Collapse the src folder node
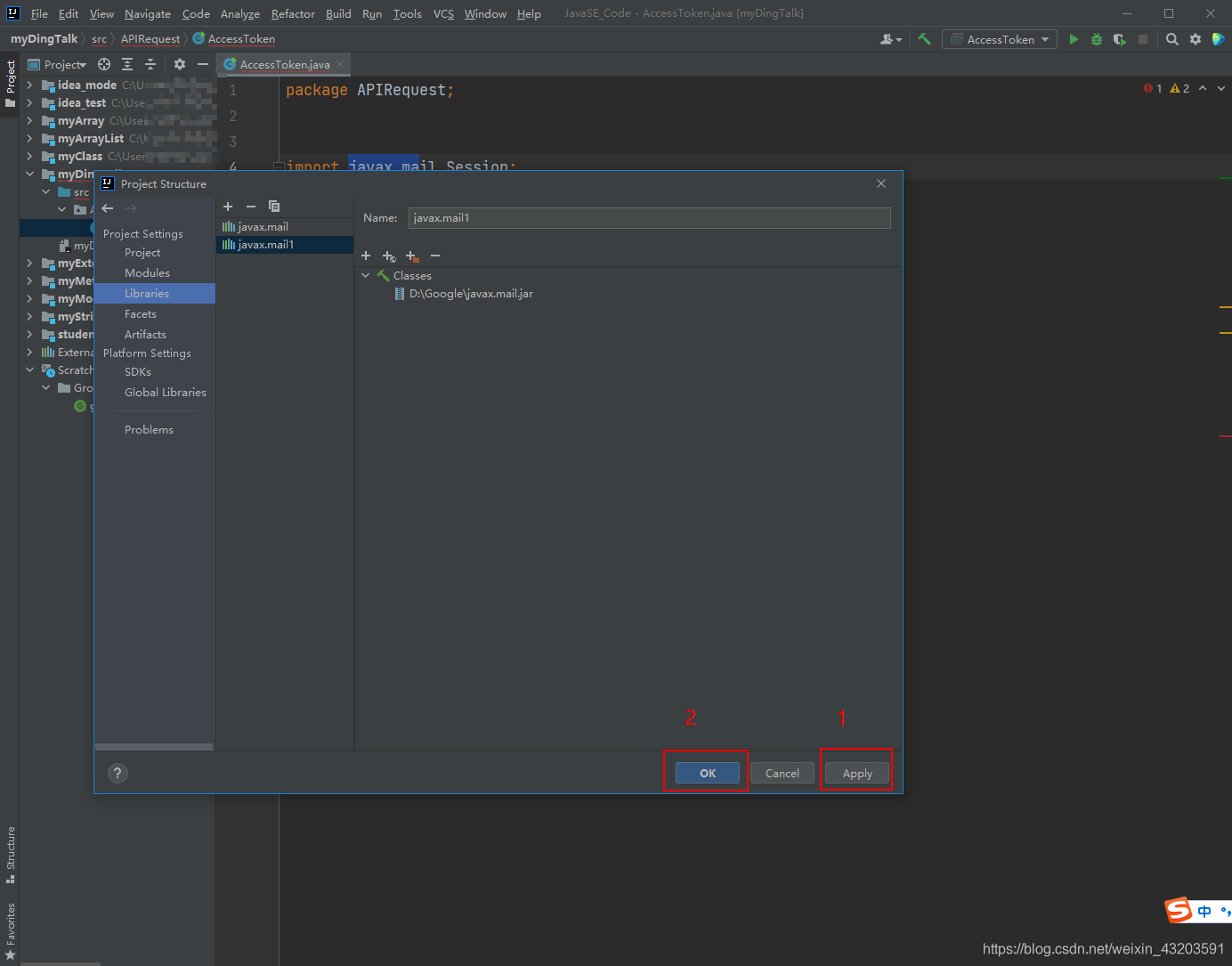Viewport: 1232px width, 966px height. tap(46, 191)
